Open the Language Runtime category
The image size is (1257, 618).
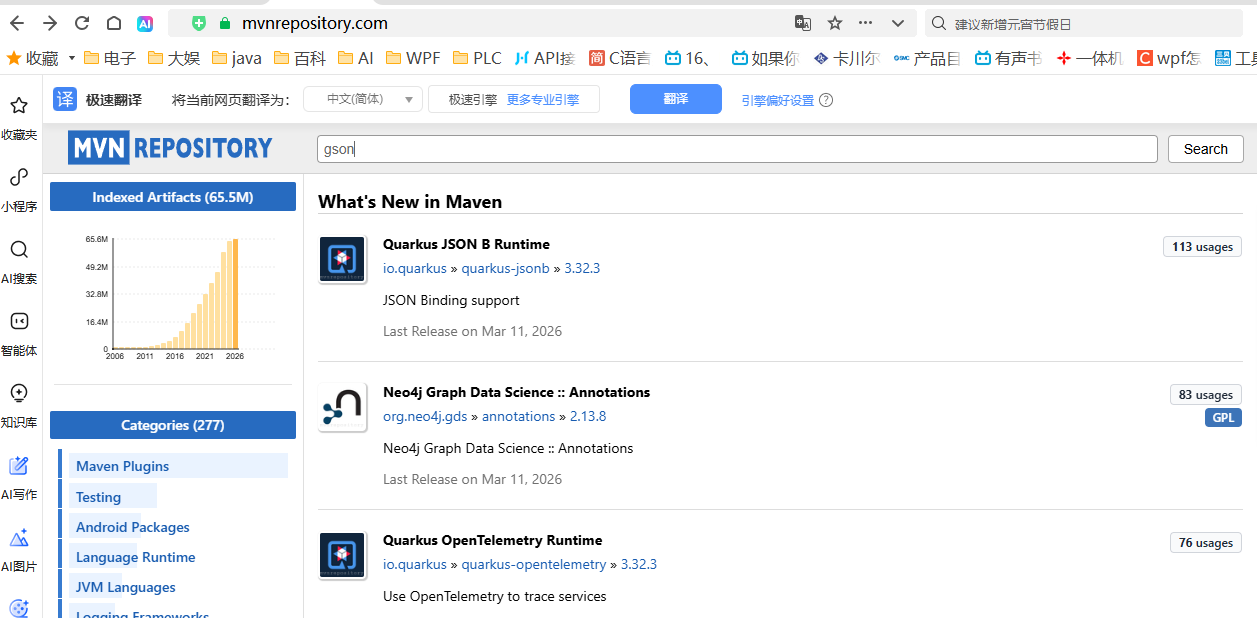(135, 557)
